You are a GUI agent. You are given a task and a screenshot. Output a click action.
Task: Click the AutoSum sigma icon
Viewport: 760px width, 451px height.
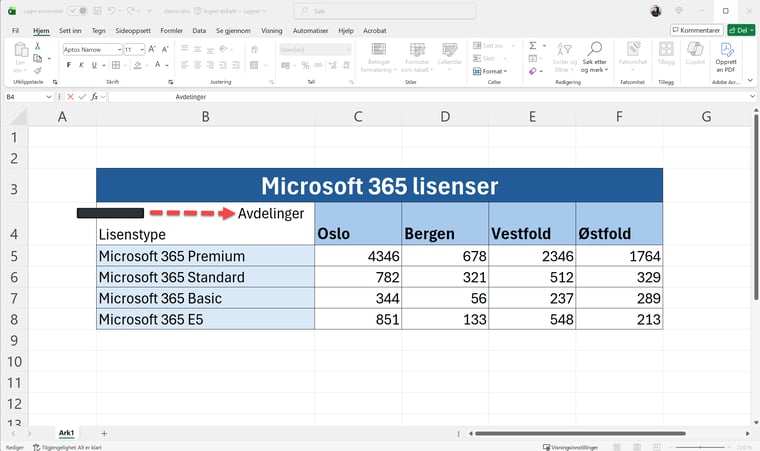(x=533, y=46)
